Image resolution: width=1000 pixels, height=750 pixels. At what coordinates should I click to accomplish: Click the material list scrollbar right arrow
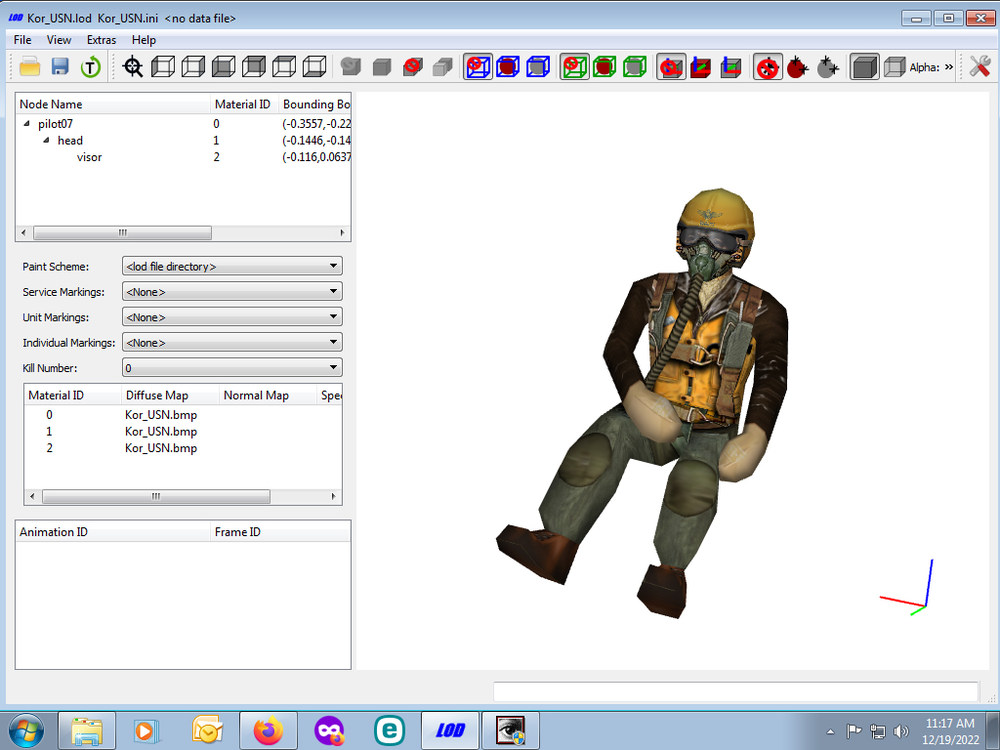[x=333, y=496]
